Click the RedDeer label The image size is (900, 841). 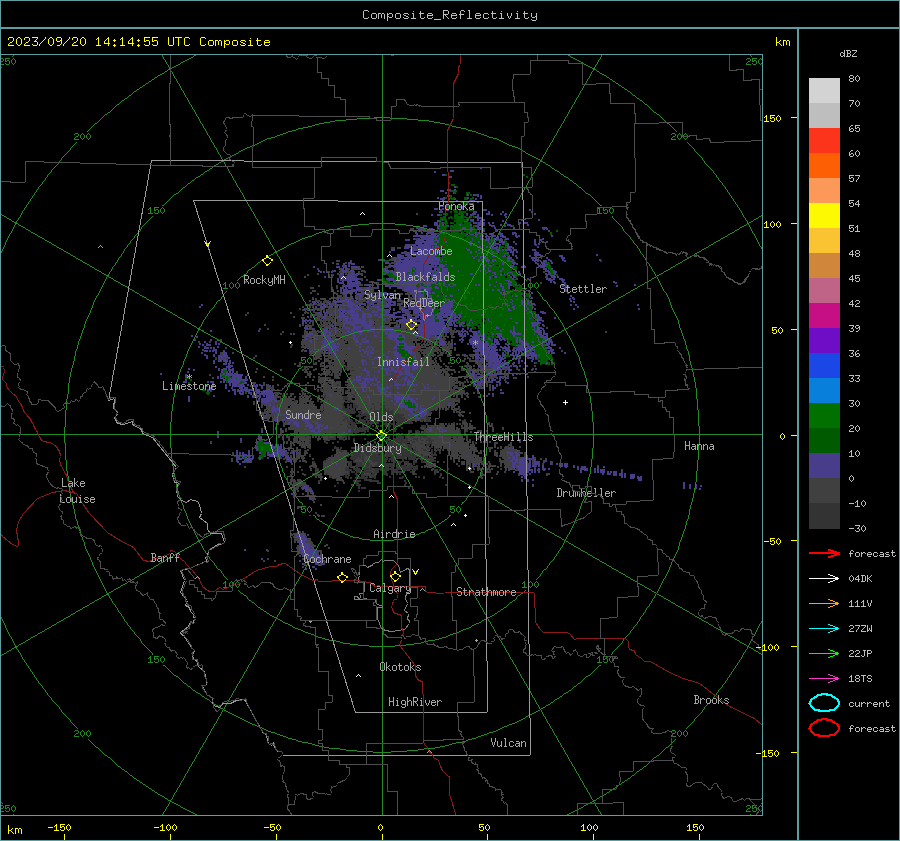point(424,303)
